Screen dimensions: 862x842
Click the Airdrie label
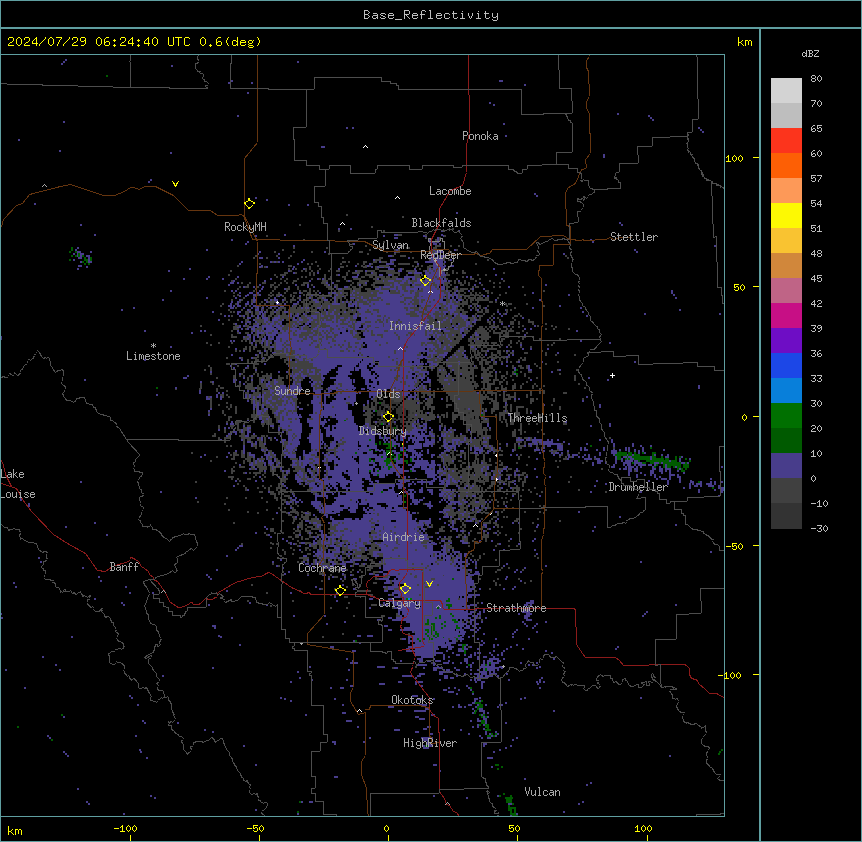tap(404, 537)
